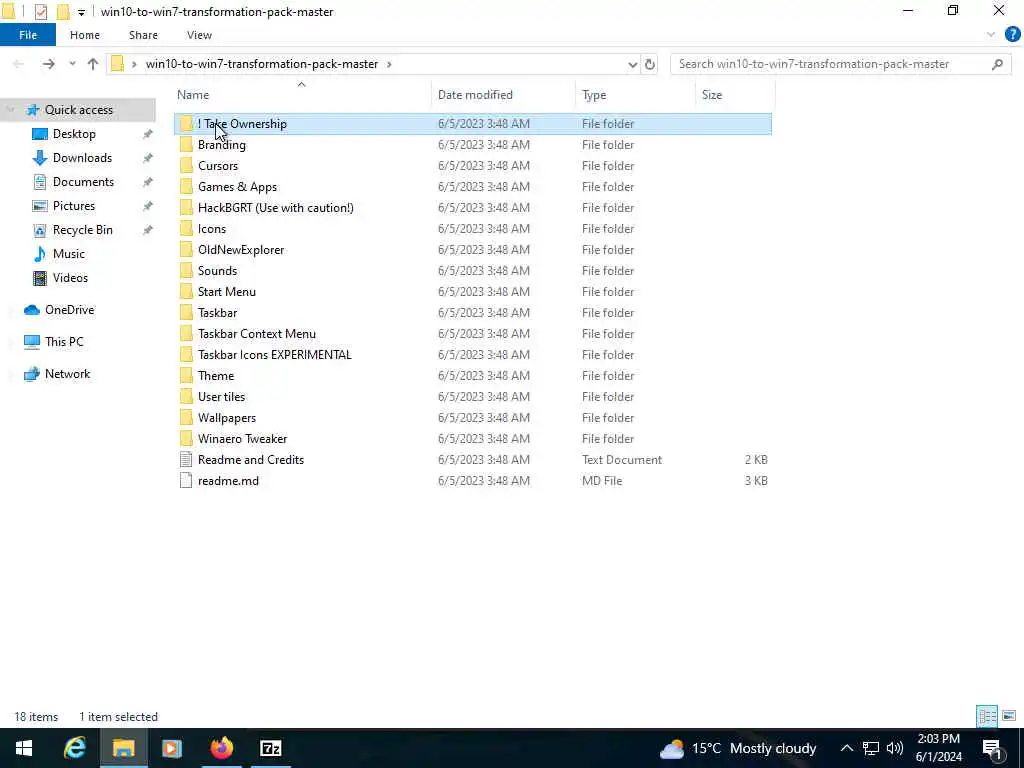Open the File ribbon tab
1024x768 pixels.
27,35
